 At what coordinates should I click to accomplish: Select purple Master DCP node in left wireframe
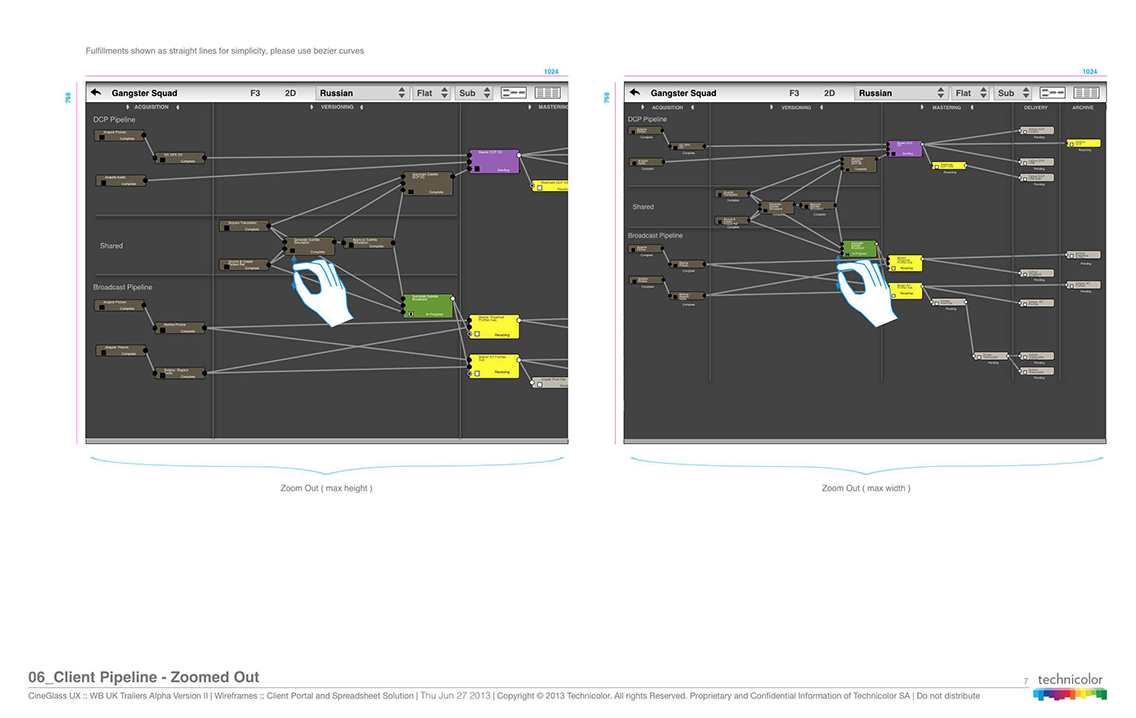pyautogui.click(x=494, y=162)
